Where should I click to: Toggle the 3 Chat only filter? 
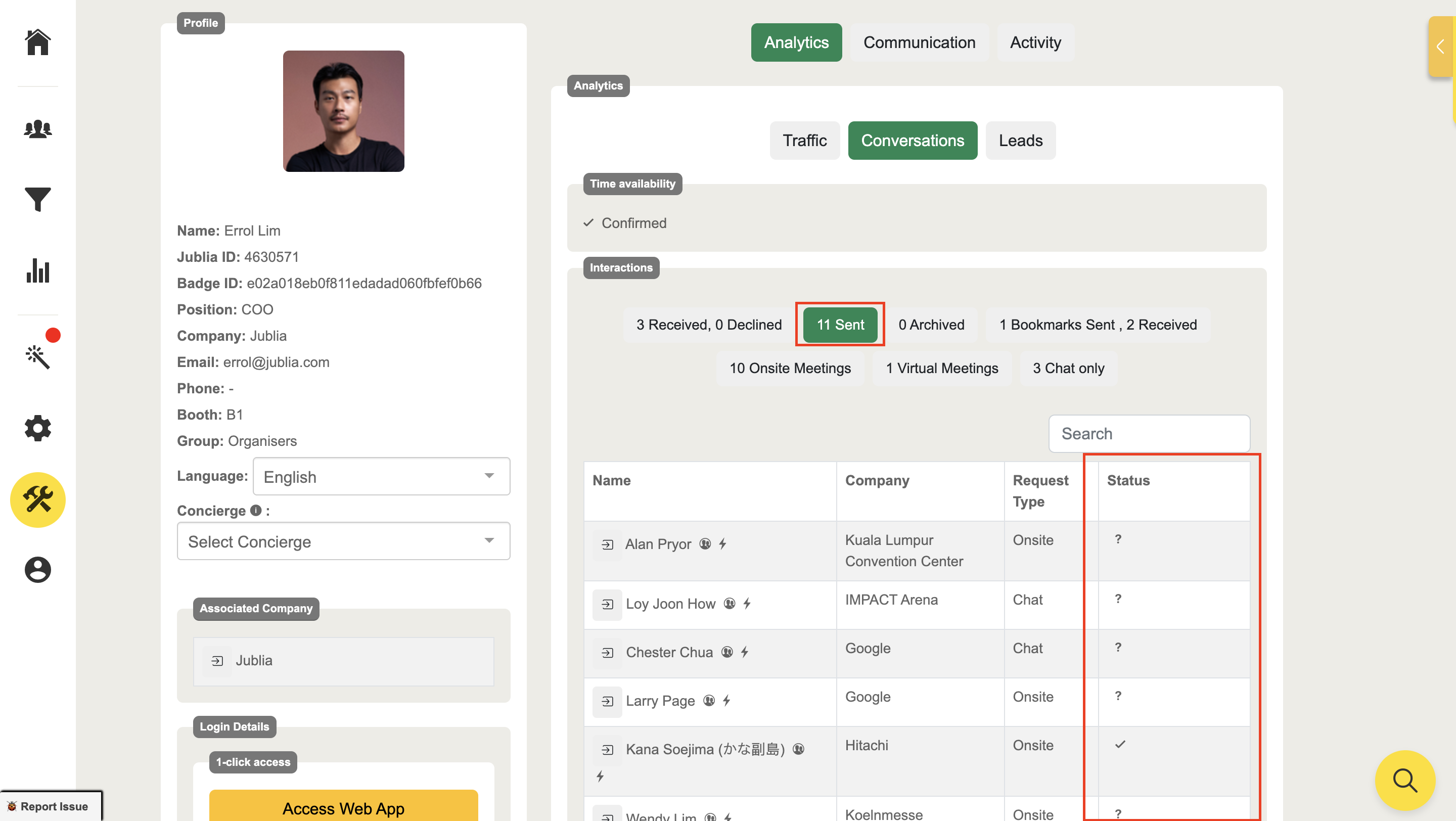tap(1068, 369)
